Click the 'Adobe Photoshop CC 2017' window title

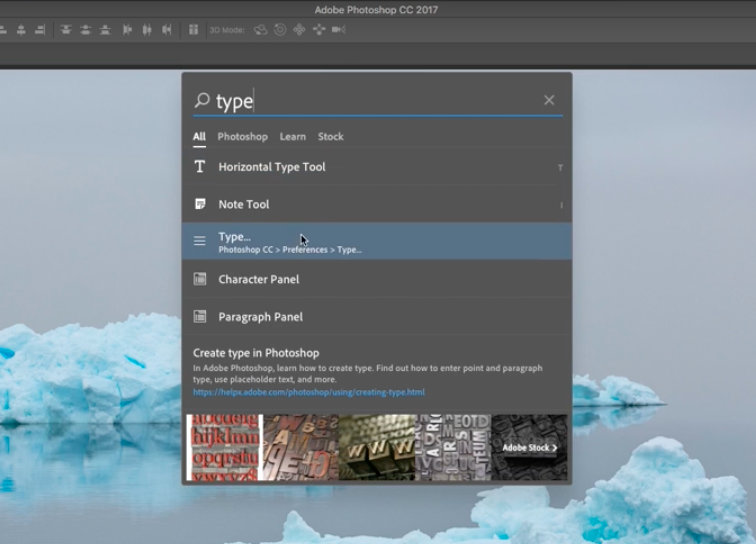tap(377, 10)
